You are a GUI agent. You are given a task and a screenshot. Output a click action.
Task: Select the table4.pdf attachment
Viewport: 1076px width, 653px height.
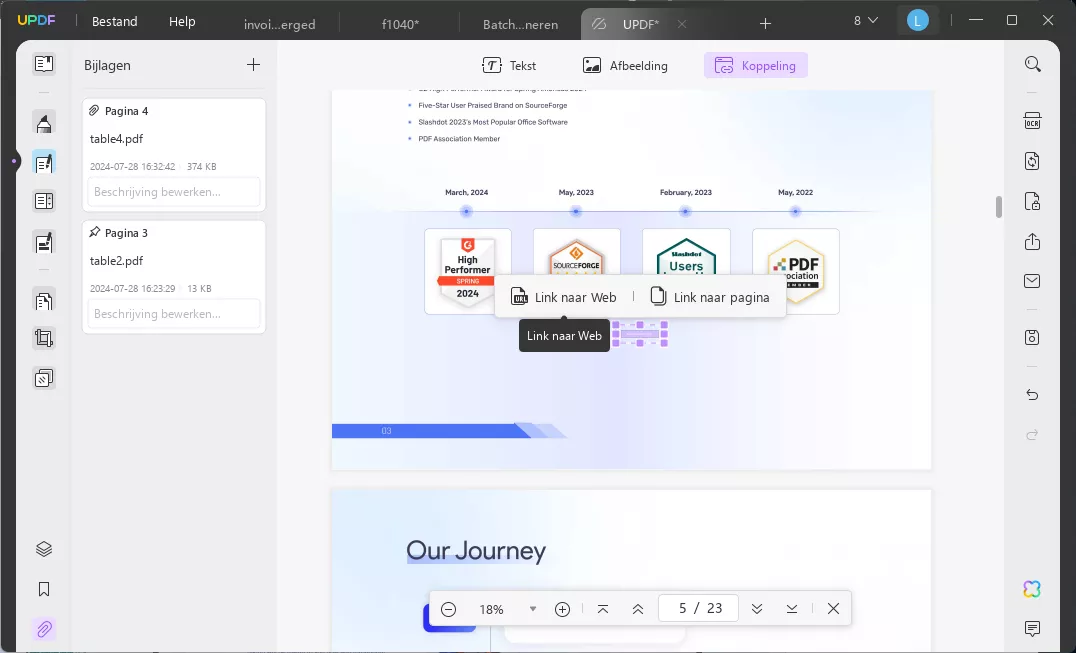117,139
